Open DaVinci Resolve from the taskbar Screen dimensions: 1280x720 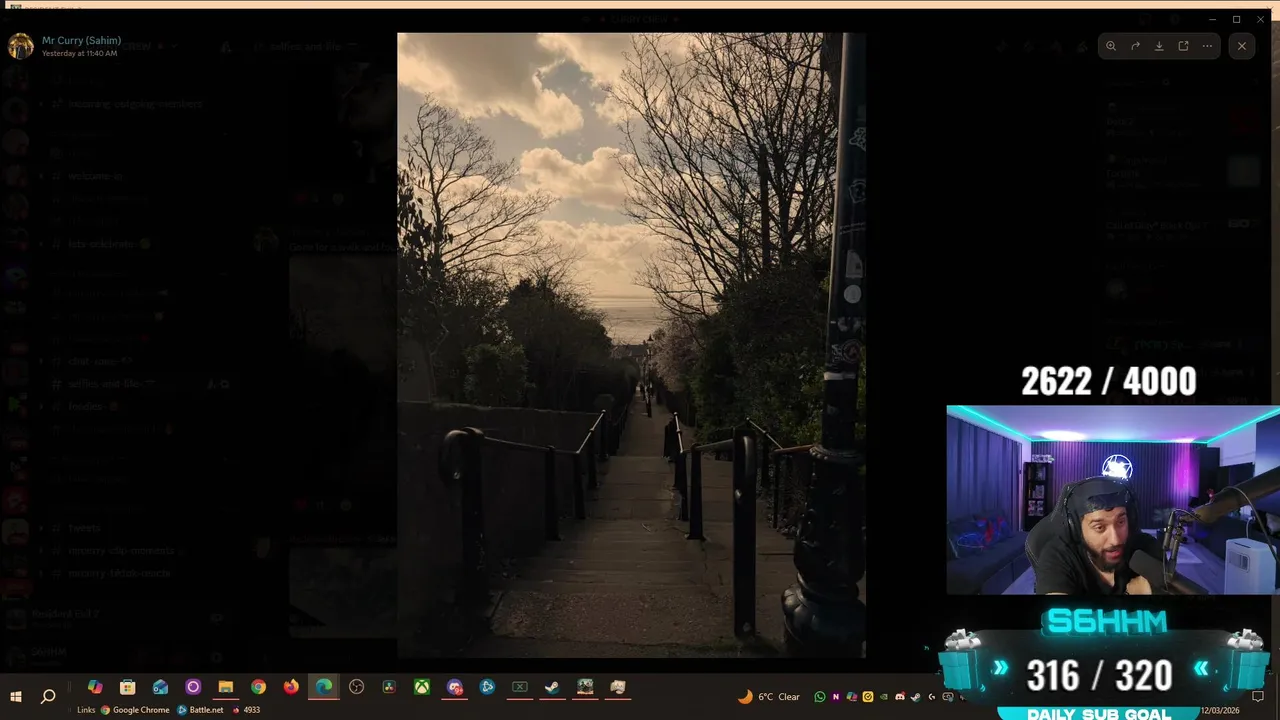click(x=389, y=687)
